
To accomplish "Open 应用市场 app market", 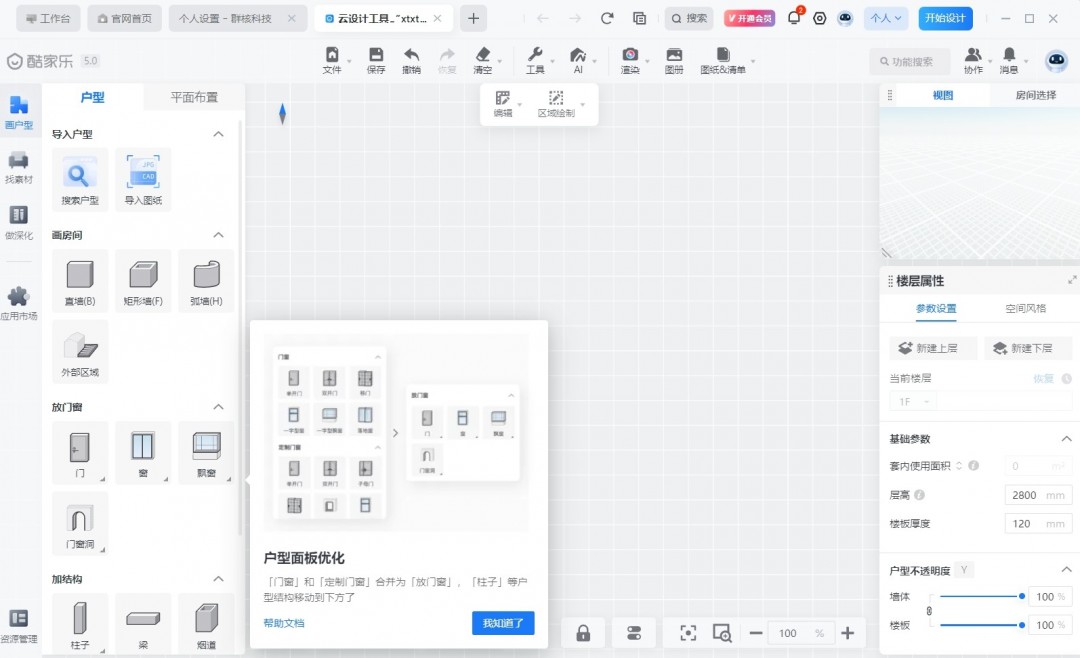I will (19, 304).
